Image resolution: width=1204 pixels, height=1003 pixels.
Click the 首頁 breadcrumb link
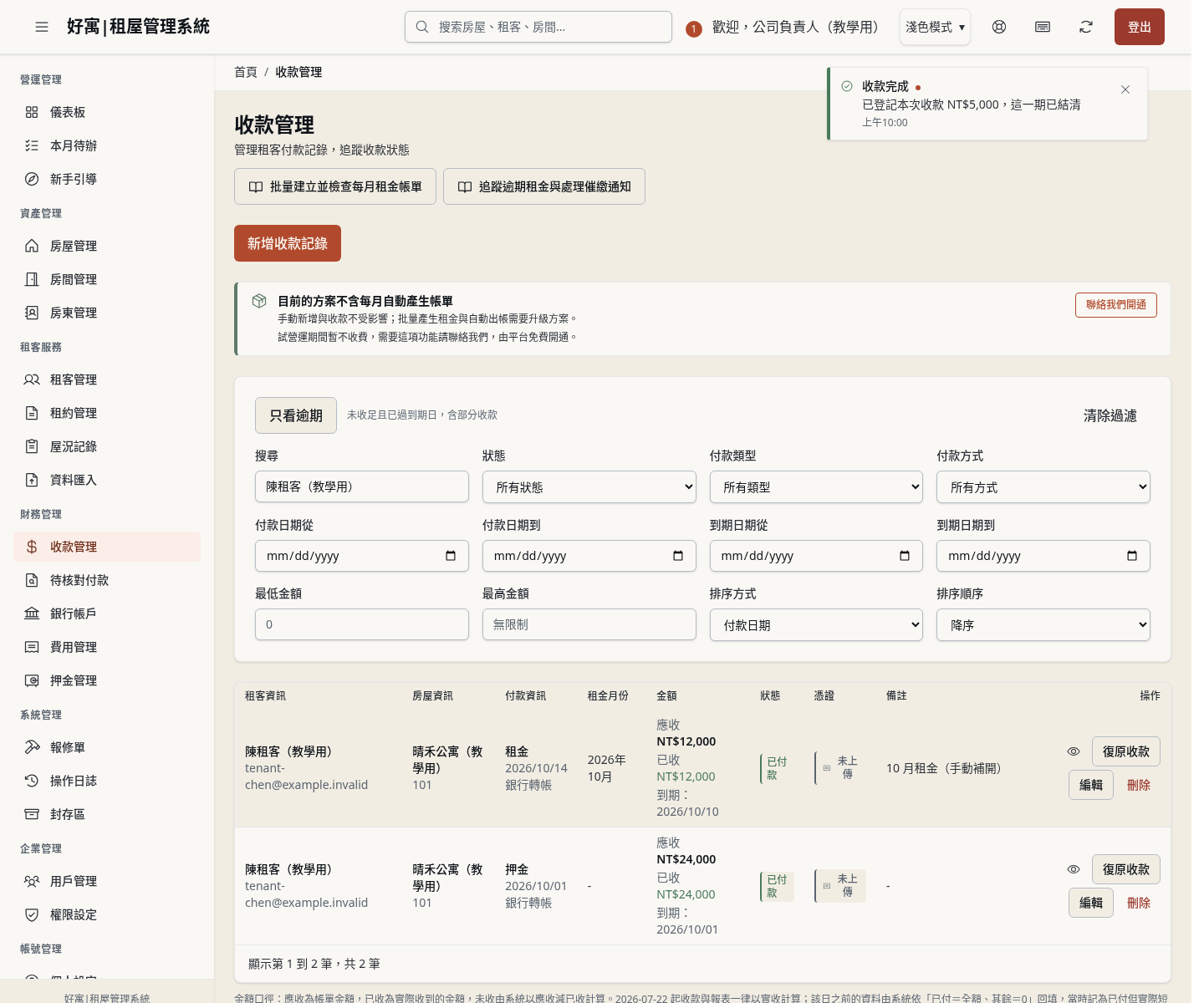pyautogui.click(x=246, y=72)
